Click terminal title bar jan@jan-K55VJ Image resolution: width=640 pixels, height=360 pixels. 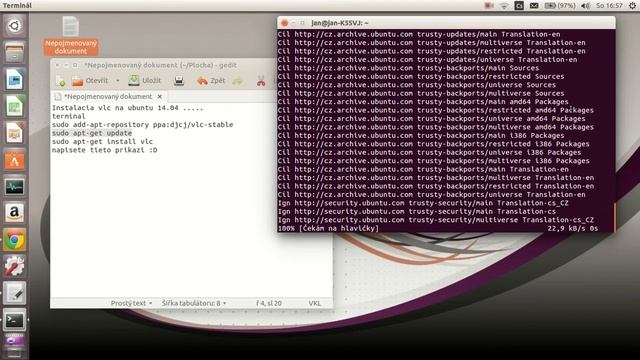tap(447, 23)
